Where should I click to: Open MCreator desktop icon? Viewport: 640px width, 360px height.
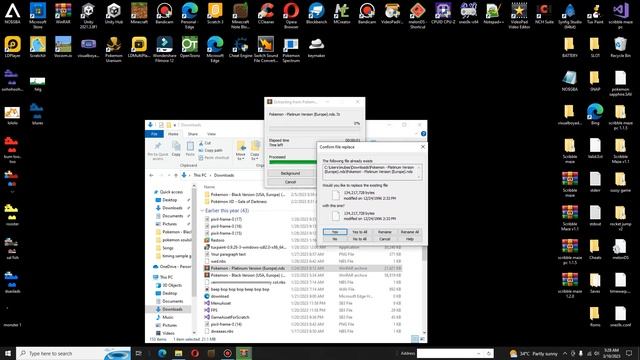pyautogui.click(x=342, y=13)
